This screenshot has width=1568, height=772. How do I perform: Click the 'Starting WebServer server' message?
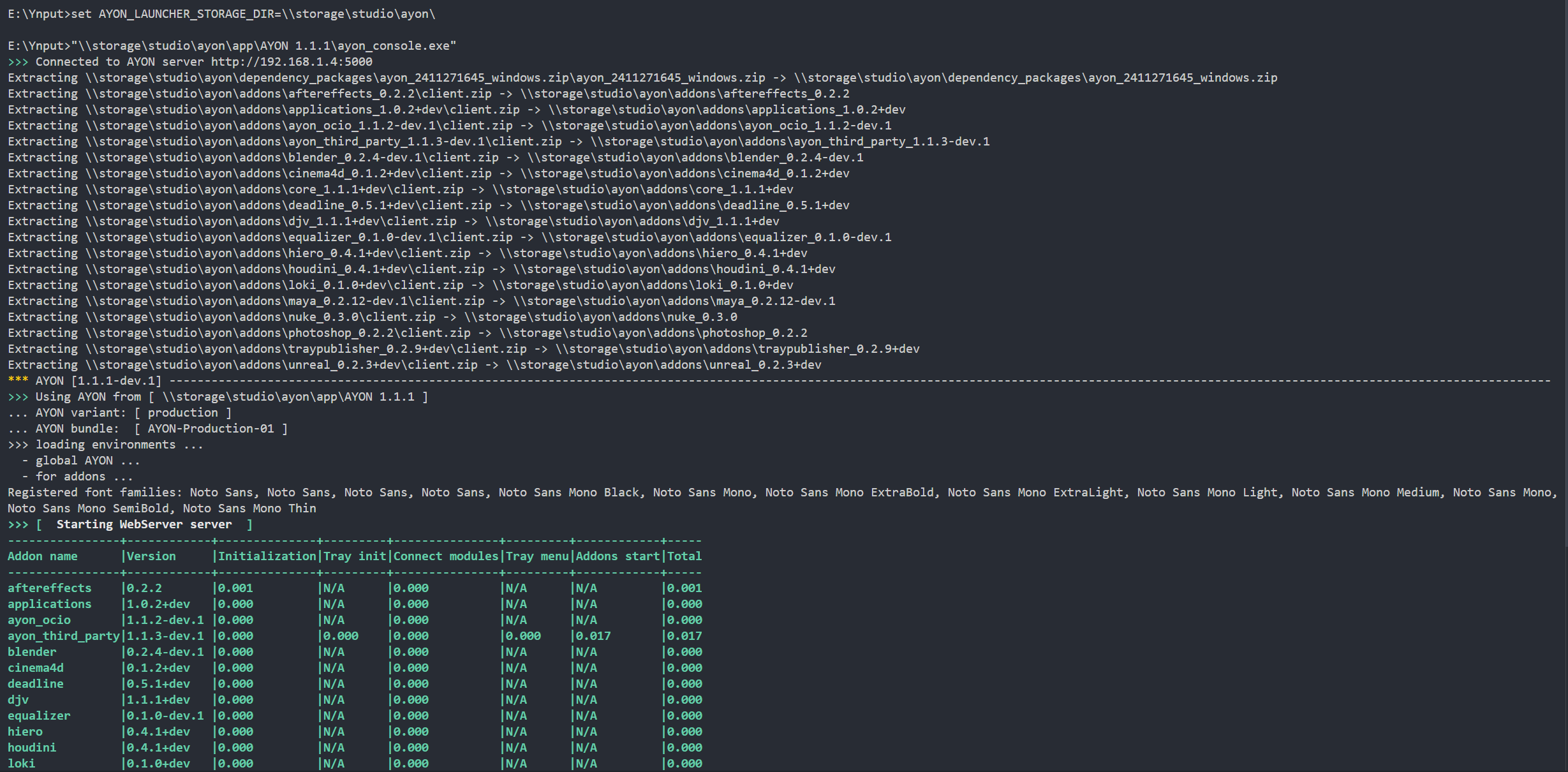pyautogui.click(x=144, y=524)
